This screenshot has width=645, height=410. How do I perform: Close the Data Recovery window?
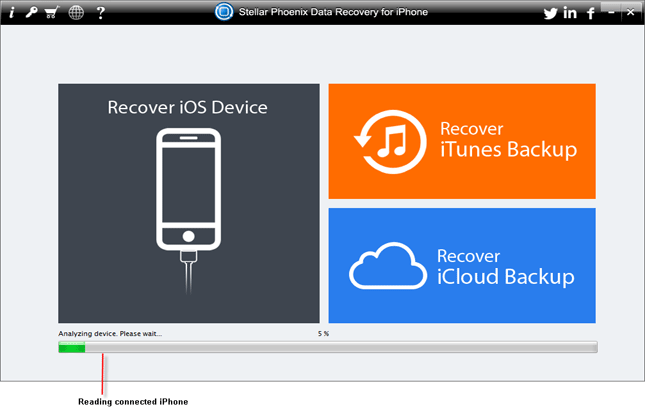[630, 12]
